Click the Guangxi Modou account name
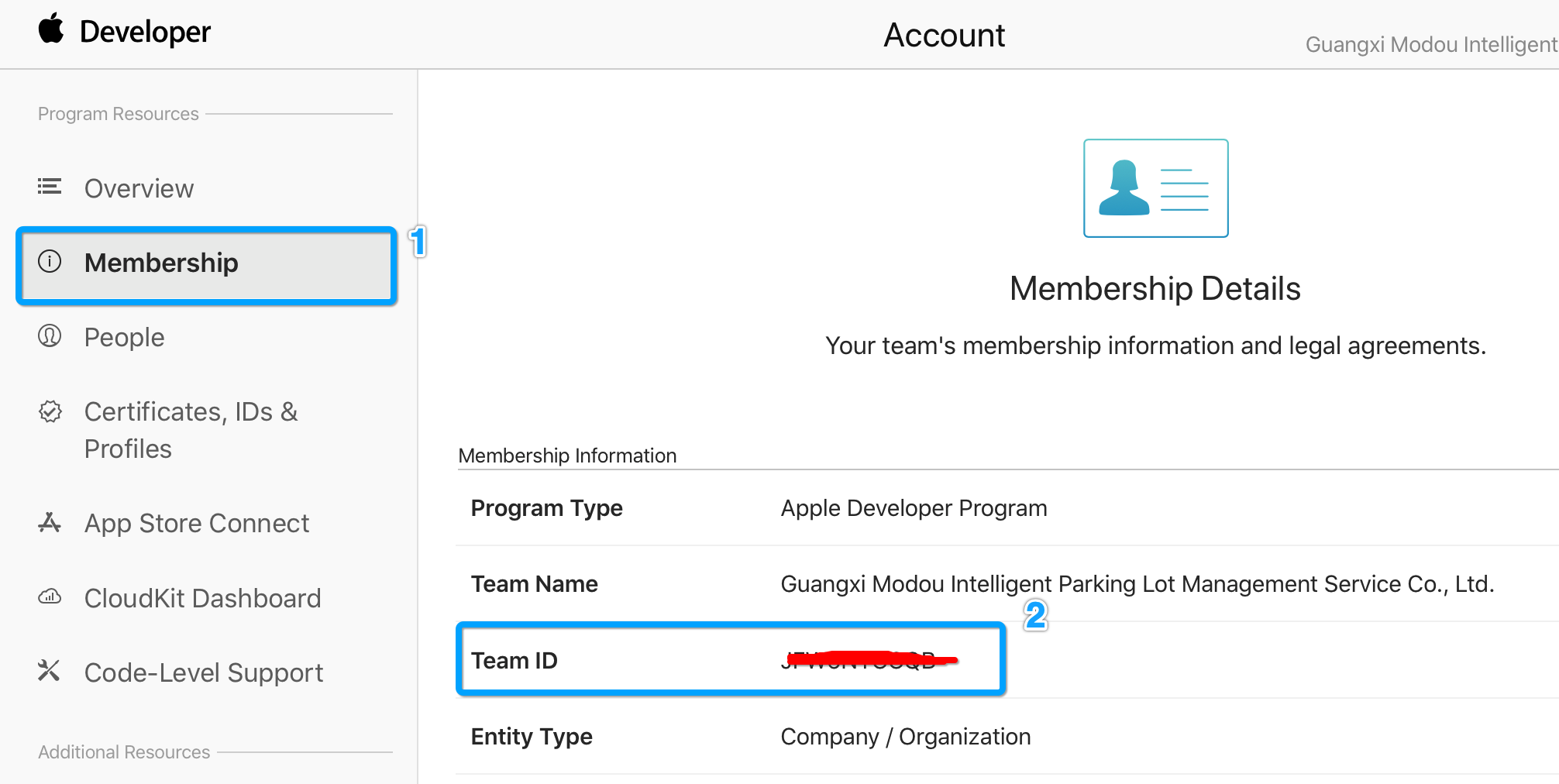Viewport: 1559px width, 784px height. click(1431, 45)
